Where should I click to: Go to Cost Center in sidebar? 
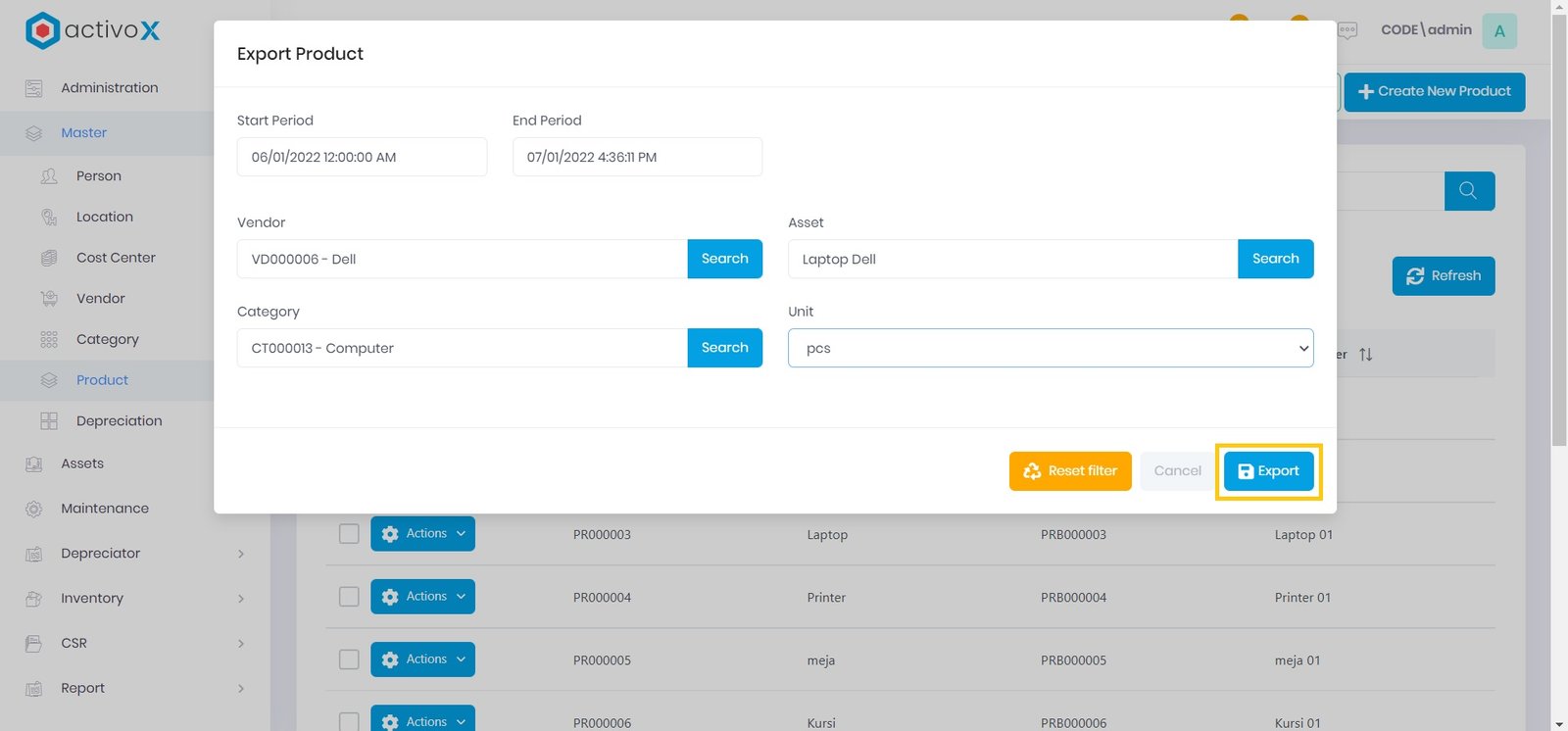116,258
